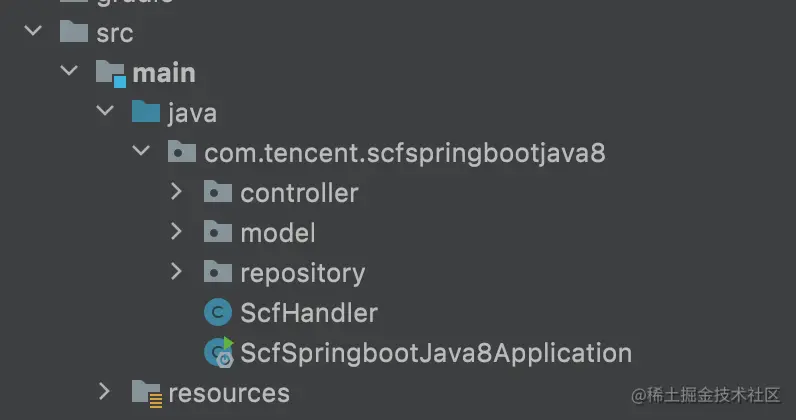The height and width of the screenshot is (420, 796).
Task: Collapse the com.tencent.scfspringbootjava8 package
Action: (x=141, y=152)
